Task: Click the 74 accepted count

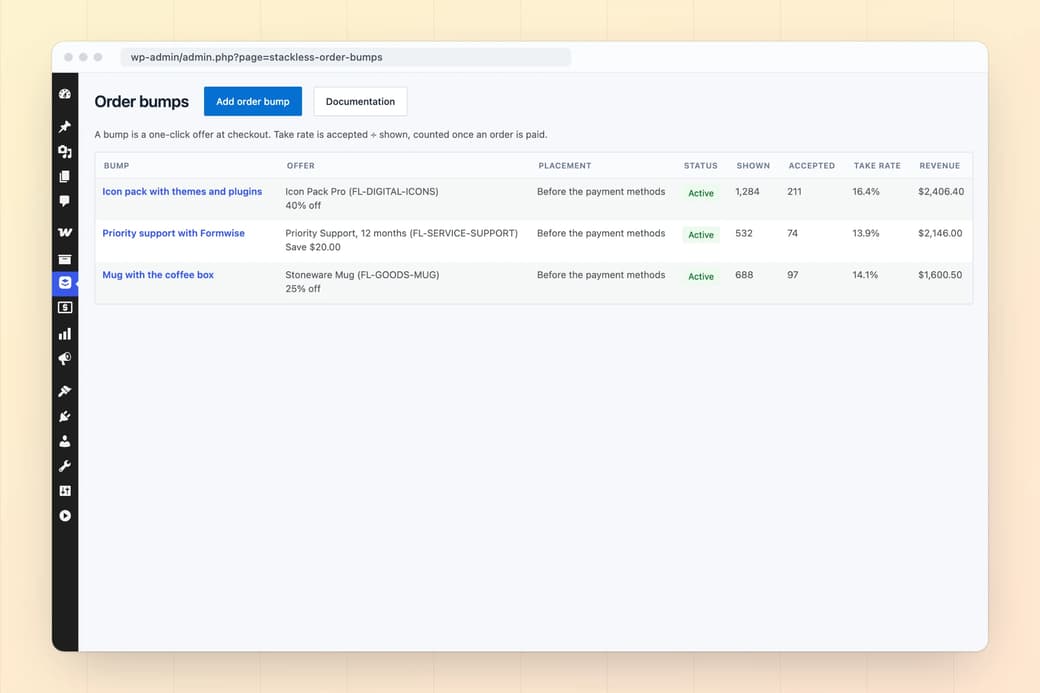Action: [x=792, y=233]
